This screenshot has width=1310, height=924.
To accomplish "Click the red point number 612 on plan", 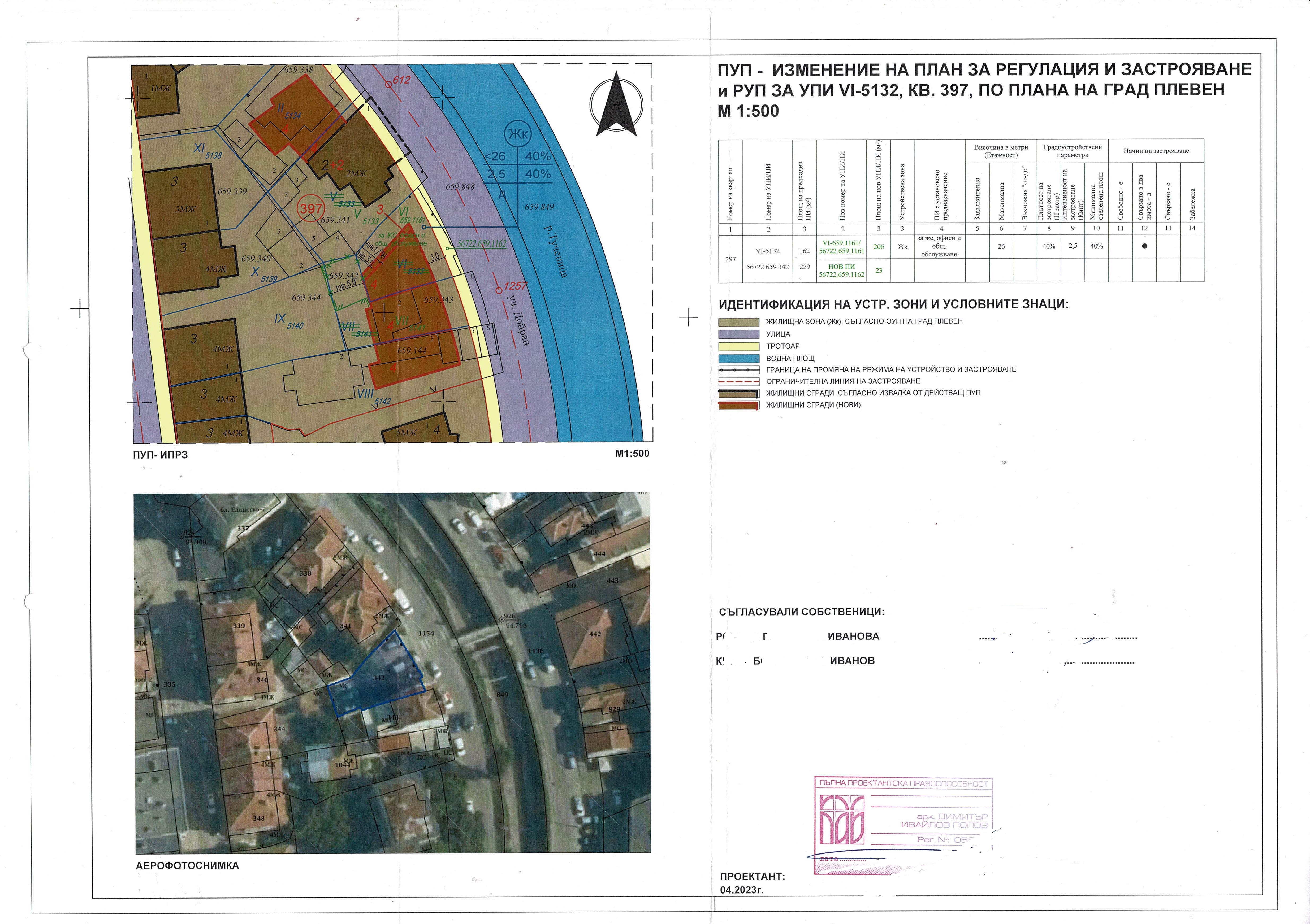I will [401, 80].
